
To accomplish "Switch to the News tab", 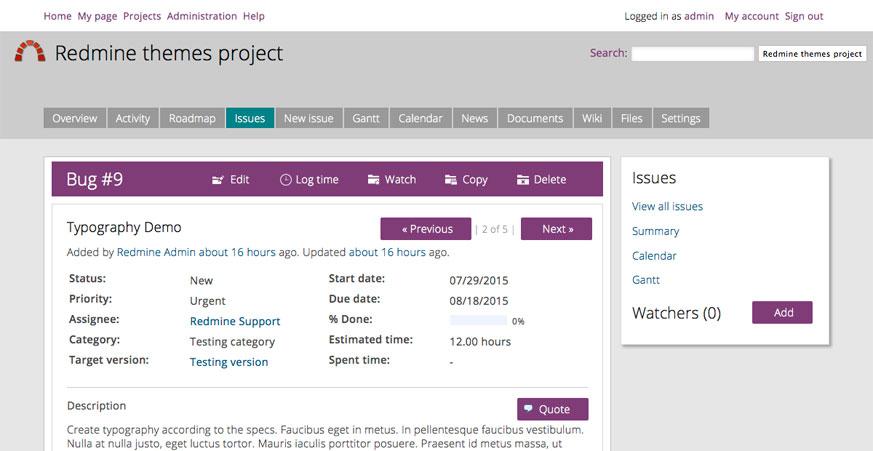I will (x=474, y=118).
